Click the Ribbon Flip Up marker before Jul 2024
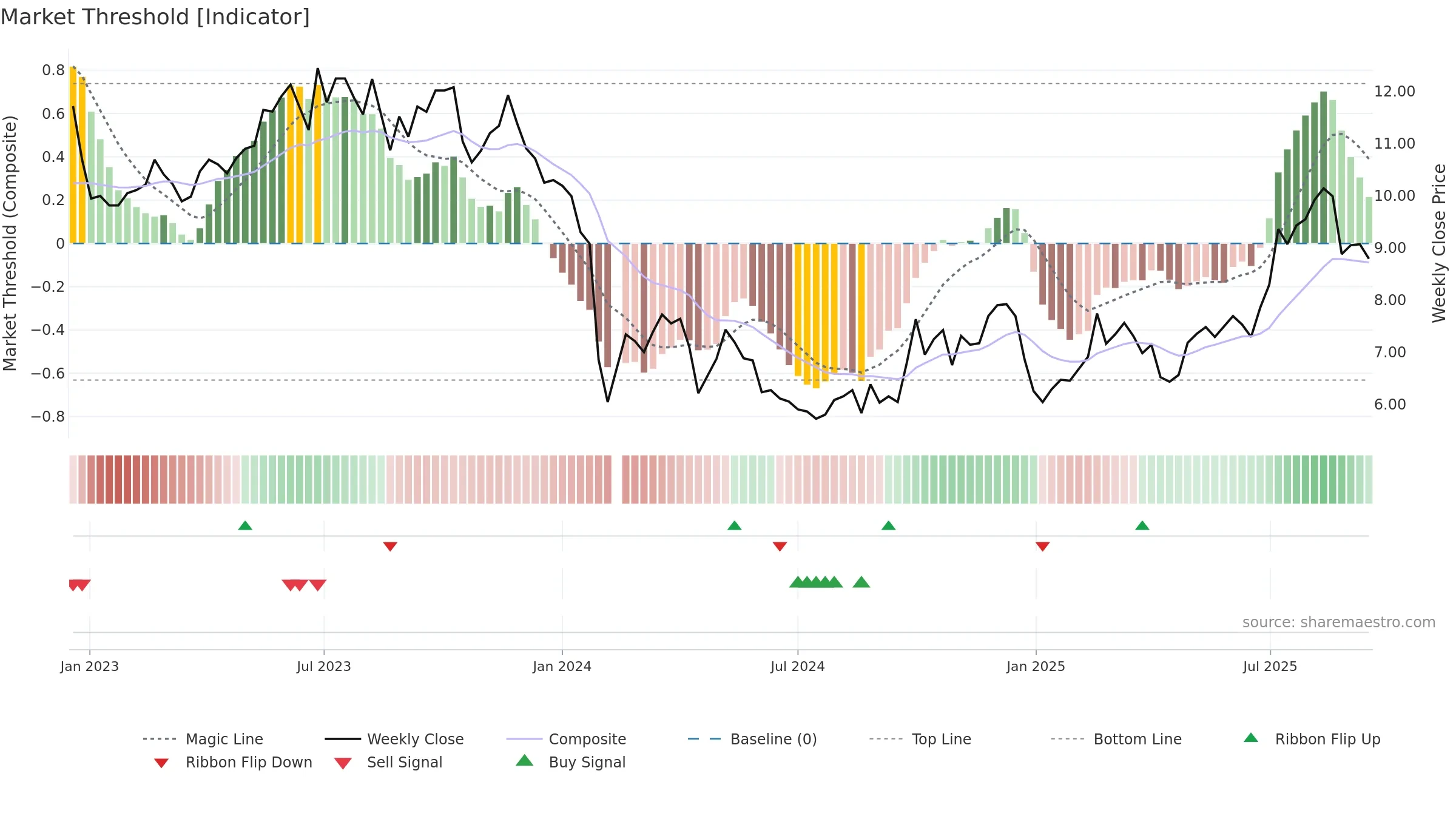1456x819 pixels. point(734,525)
